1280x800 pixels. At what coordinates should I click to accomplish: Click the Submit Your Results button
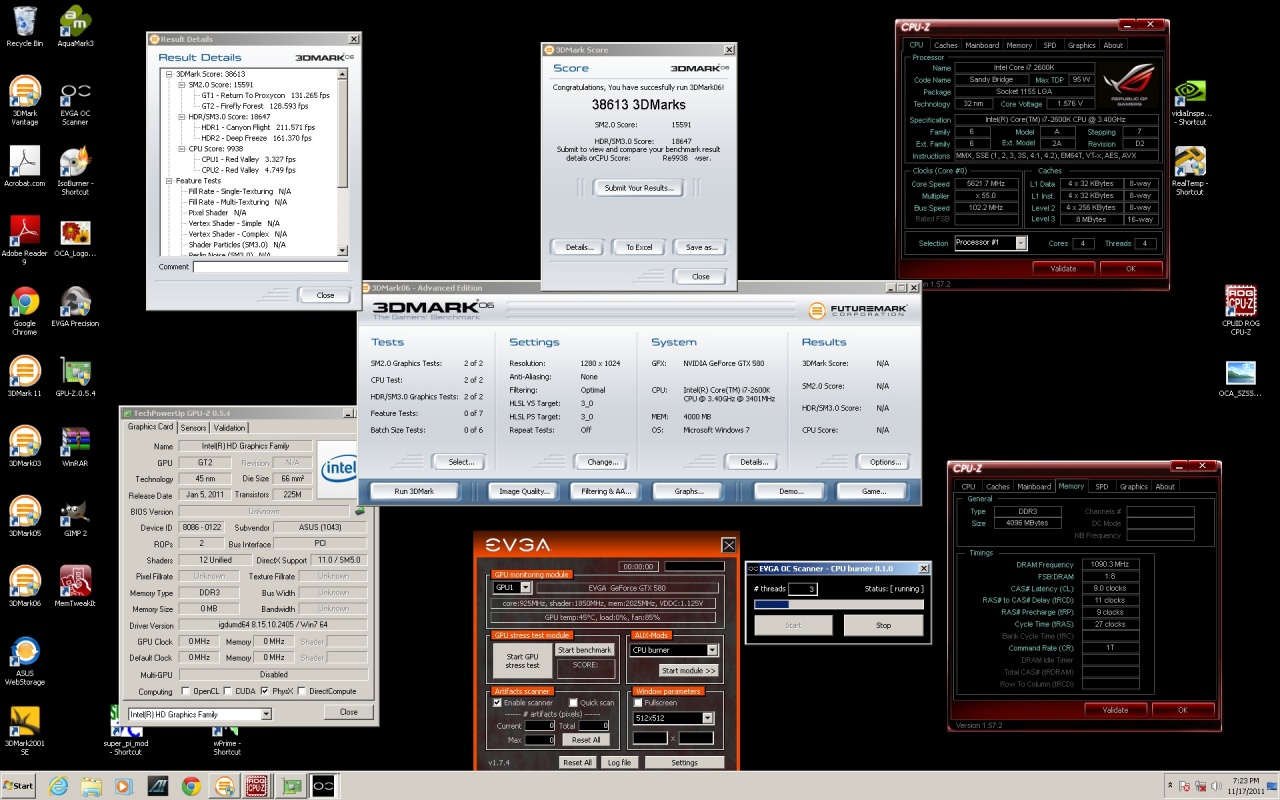coord(638,188)
